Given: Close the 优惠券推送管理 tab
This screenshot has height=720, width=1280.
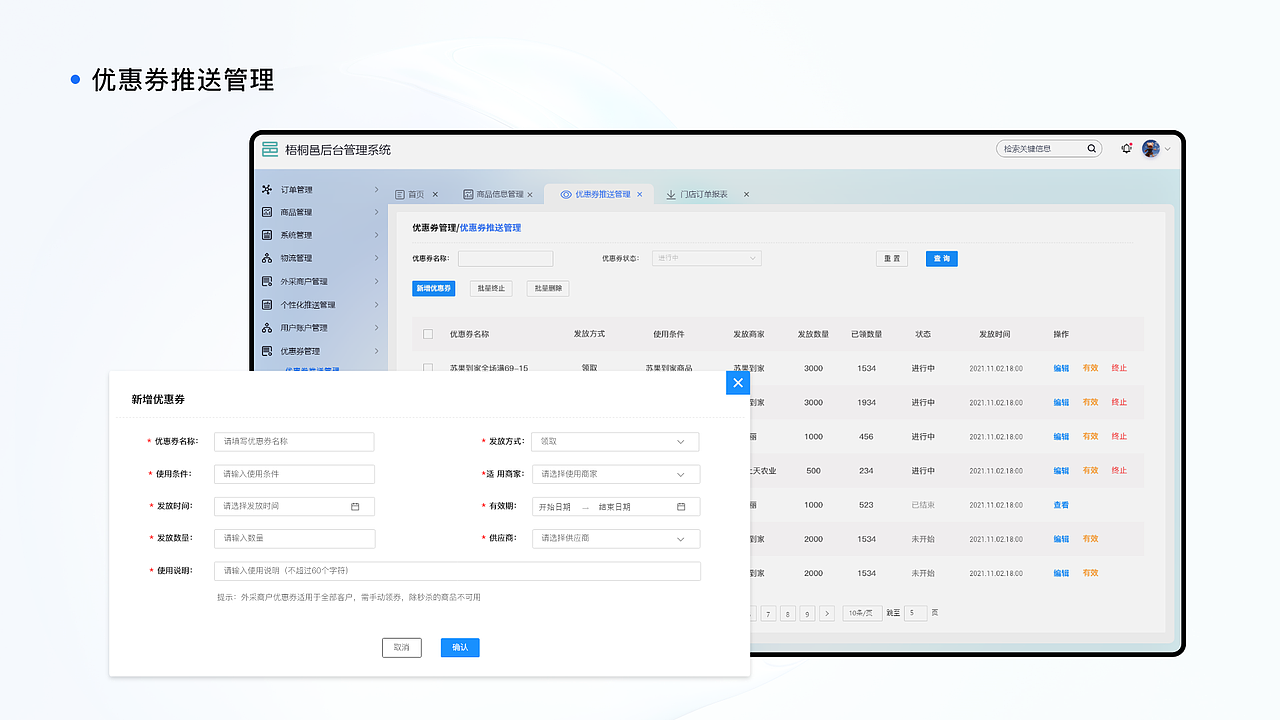Looking at the screenshot, I should (641, 194).
